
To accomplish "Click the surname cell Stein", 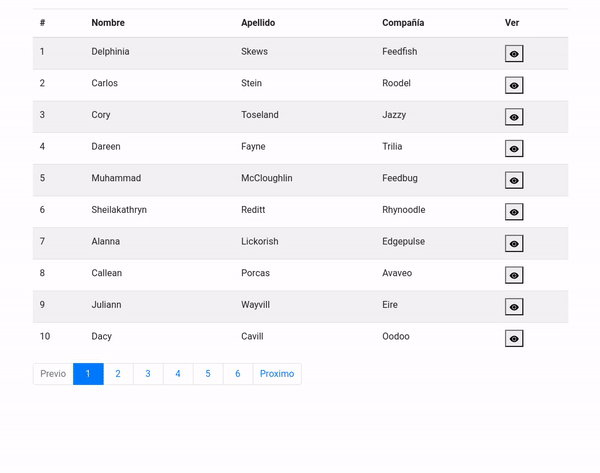I will point(251,83).
